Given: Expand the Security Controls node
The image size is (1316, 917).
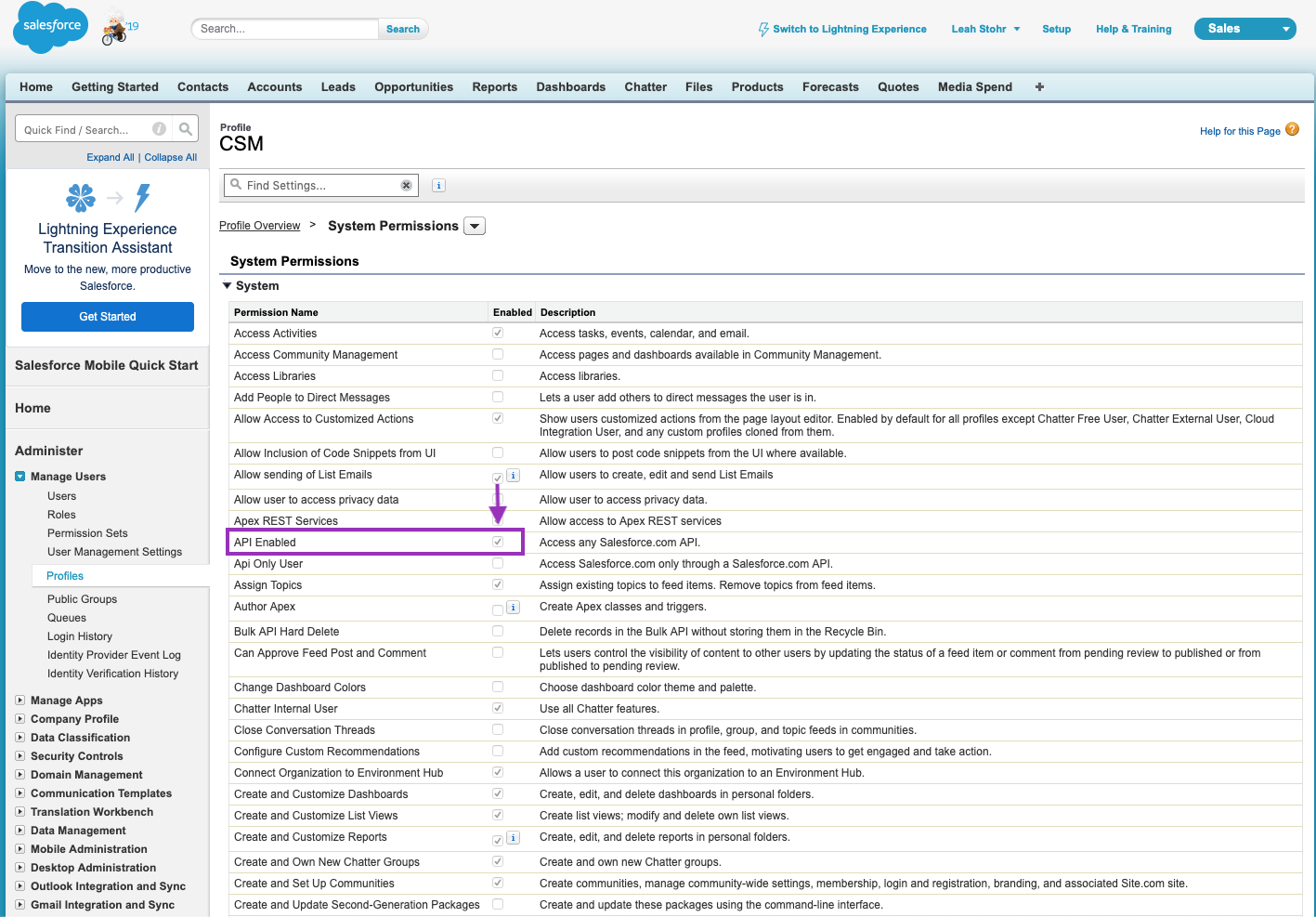Looking at the screenshot, I should (20, 756).
